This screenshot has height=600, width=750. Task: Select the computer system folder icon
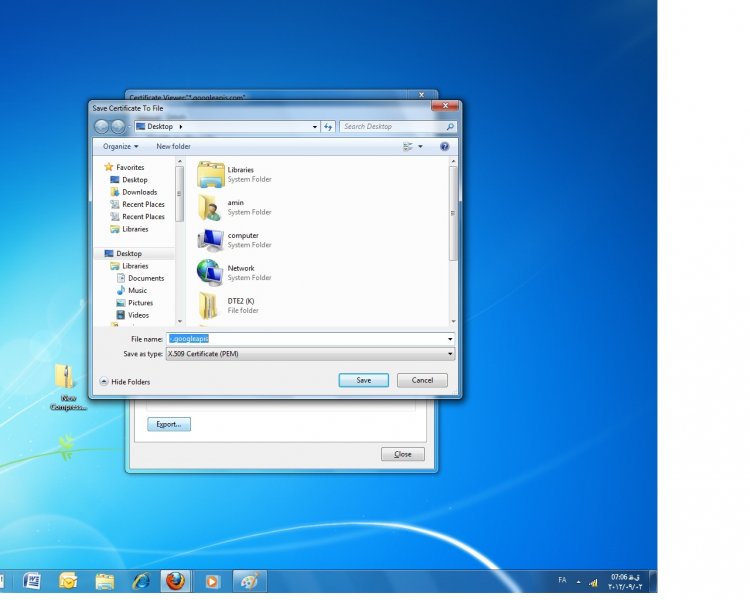210,240
